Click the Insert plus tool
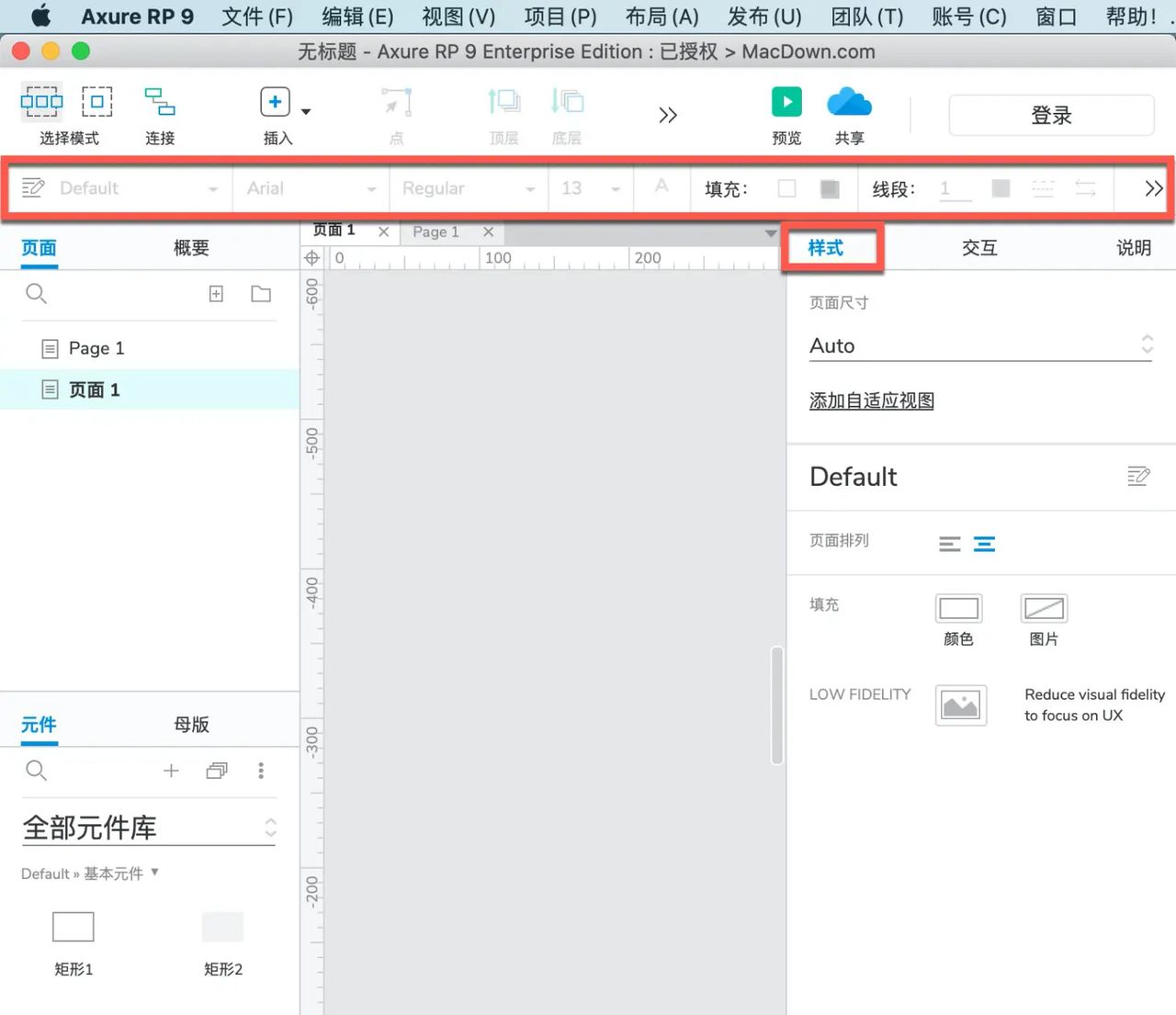Screen dimensions: 1176x1015 pyautogui.click(x=275, y=101)
